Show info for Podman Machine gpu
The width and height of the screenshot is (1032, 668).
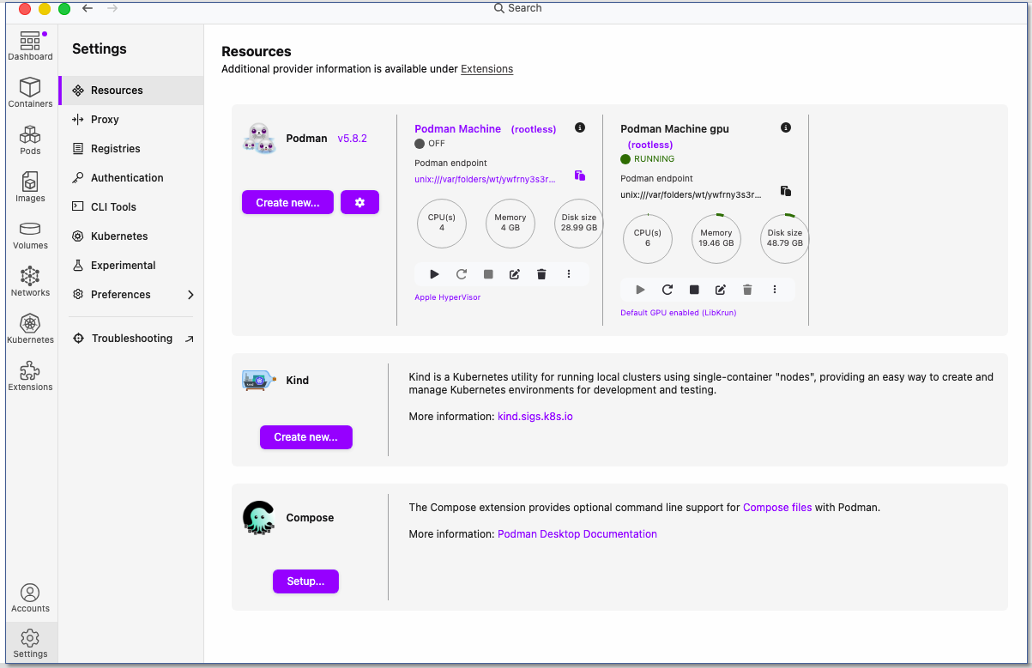(x=786, y=128)
